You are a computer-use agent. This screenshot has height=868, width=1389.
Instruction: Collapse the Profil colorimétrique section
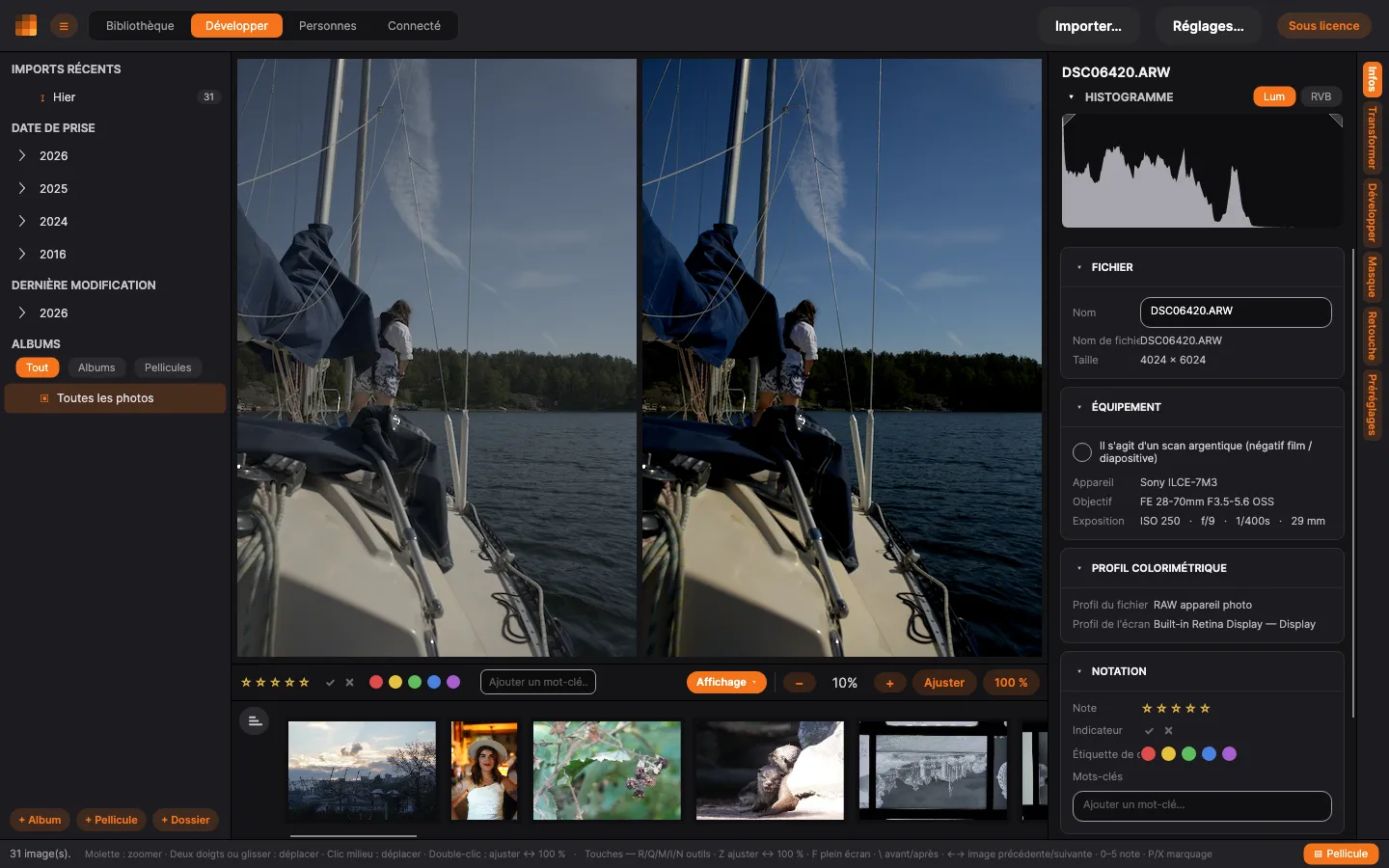coord(1079,568)
